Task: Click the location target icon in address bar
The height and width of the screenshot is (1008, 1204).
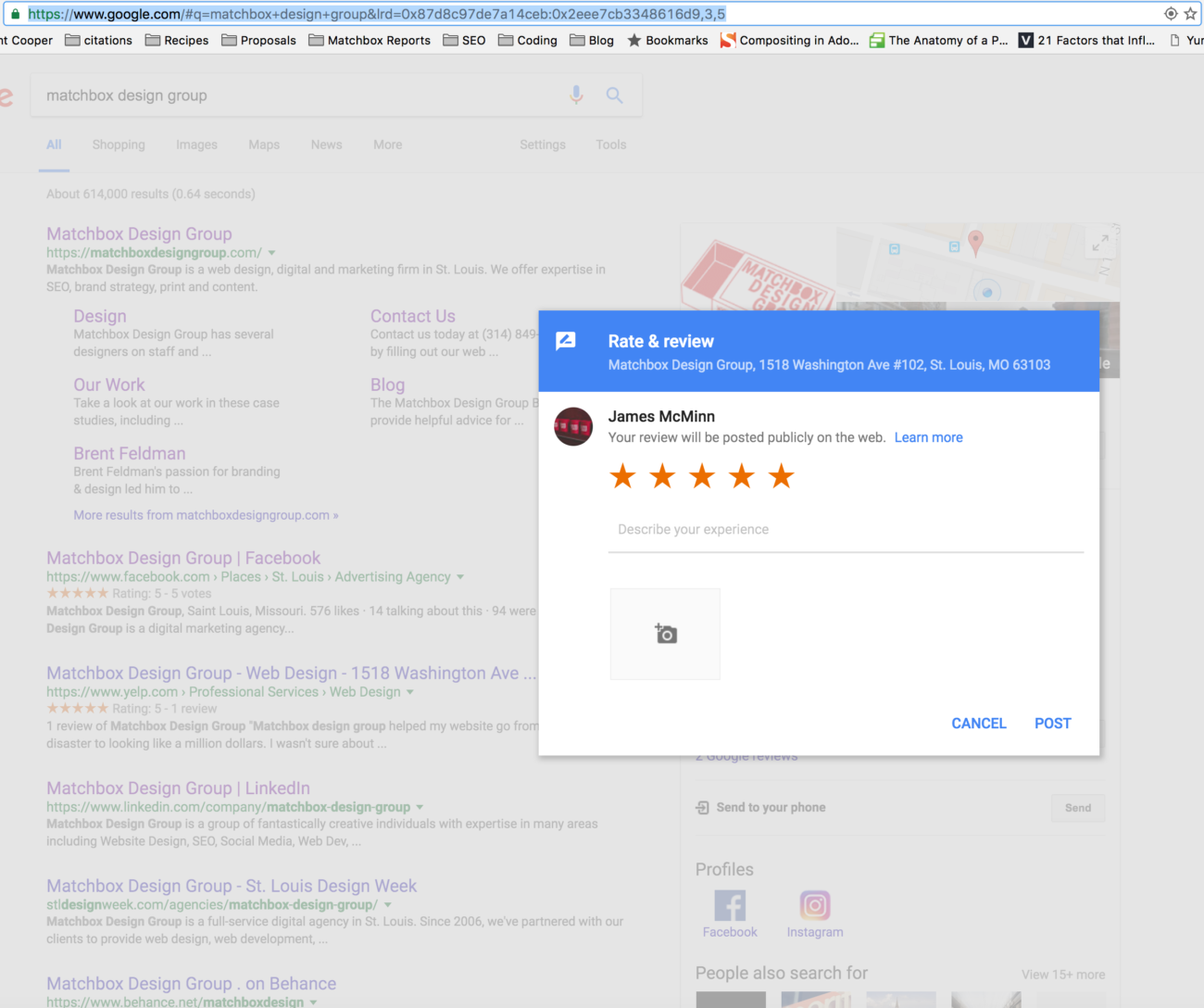Action: 1171,14
